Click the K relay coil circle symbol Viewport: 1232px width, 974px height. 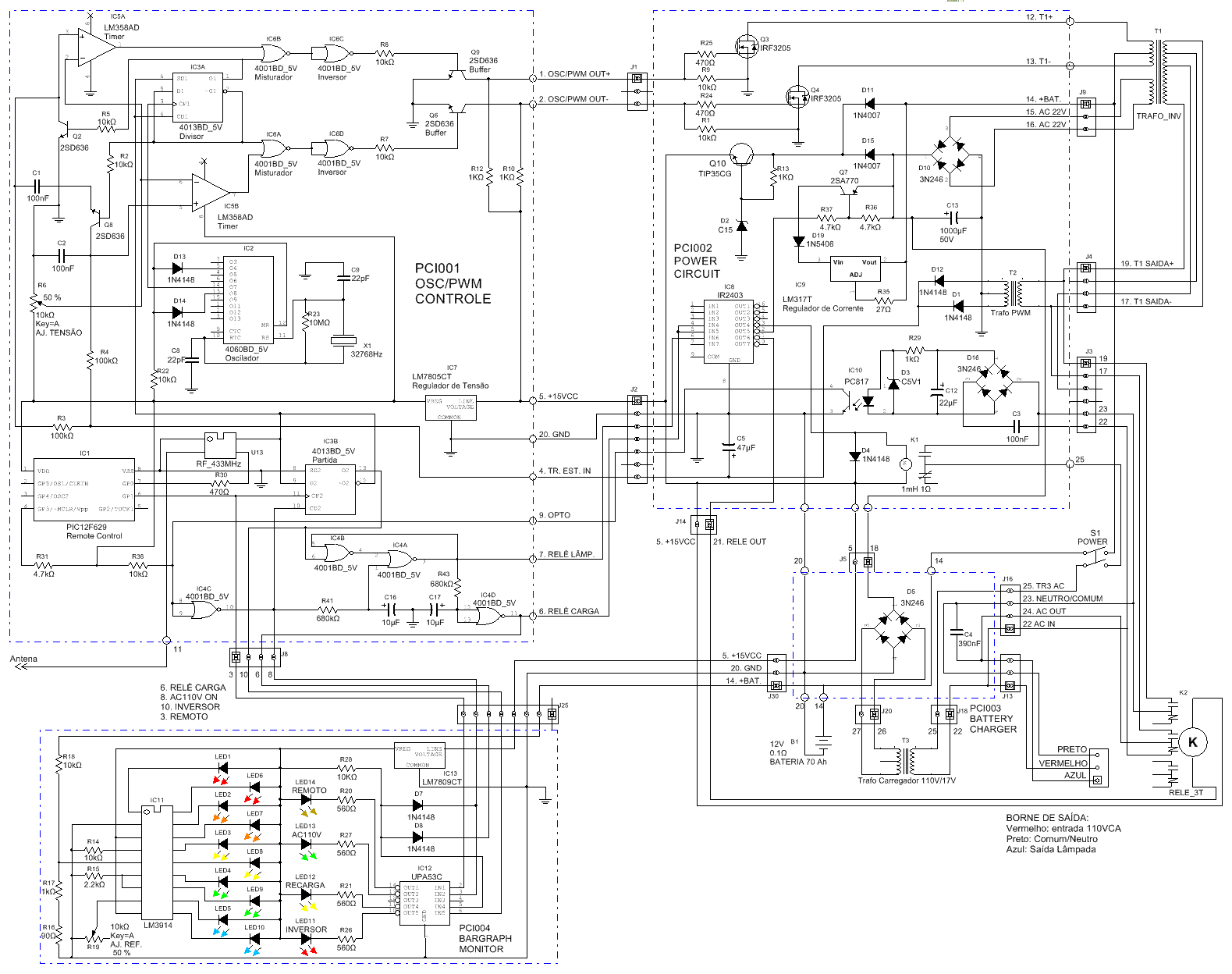click(1192, 741)
